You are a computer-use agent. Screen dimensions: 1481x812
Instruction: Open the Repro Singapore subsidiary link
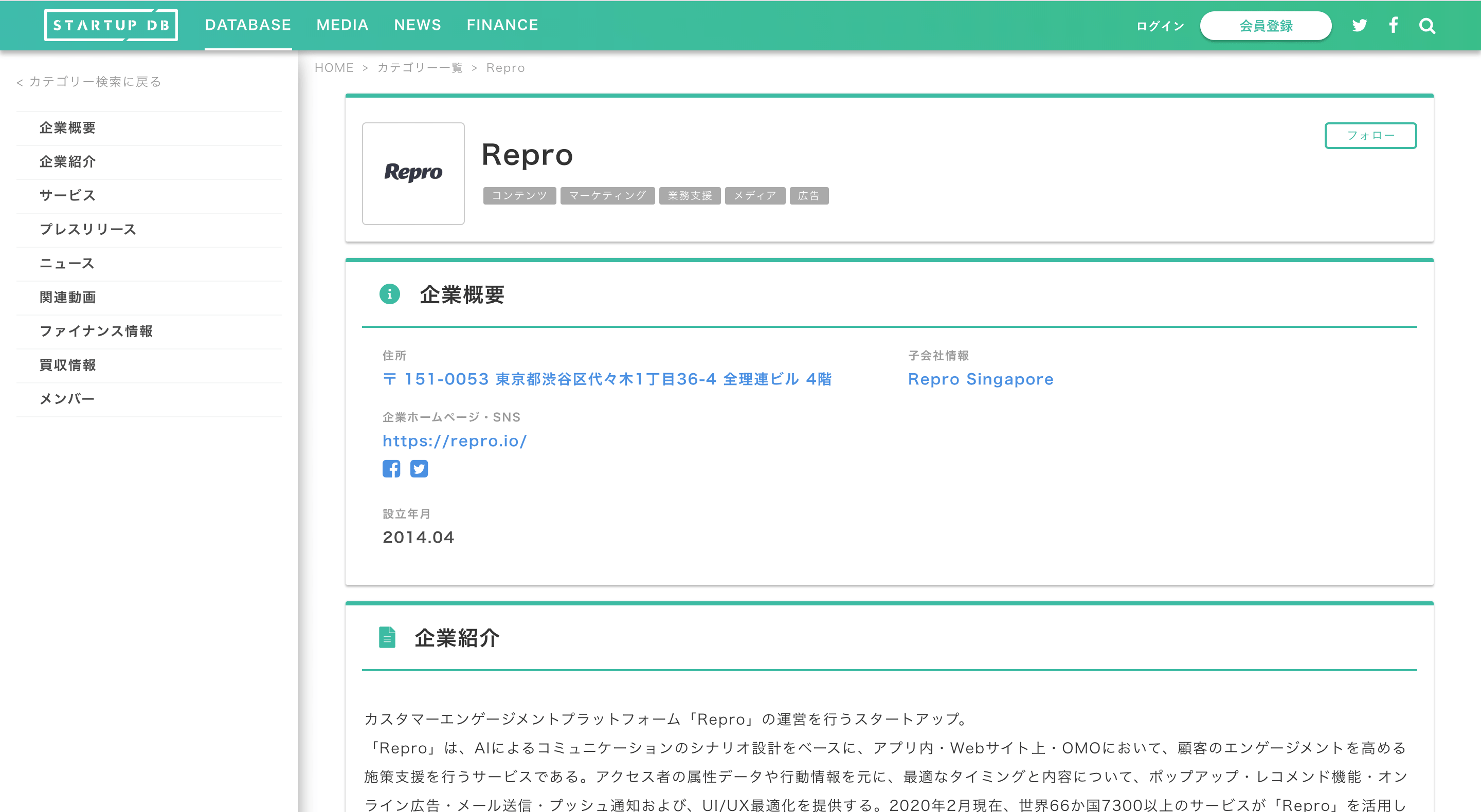(980, 379)
